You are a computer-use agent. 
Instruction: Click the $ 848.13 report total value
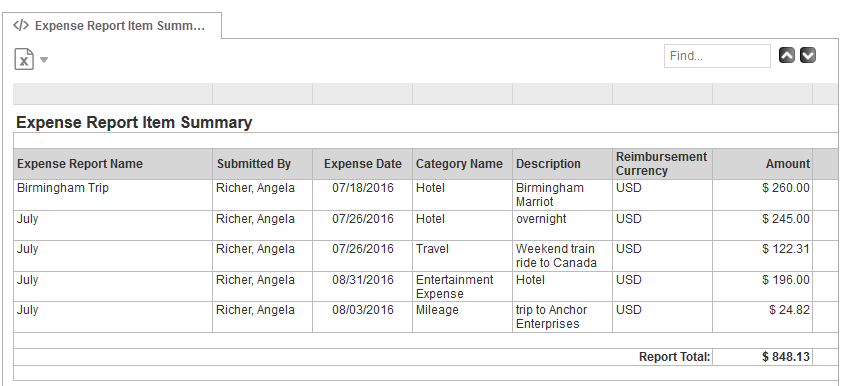coord(786,357)
